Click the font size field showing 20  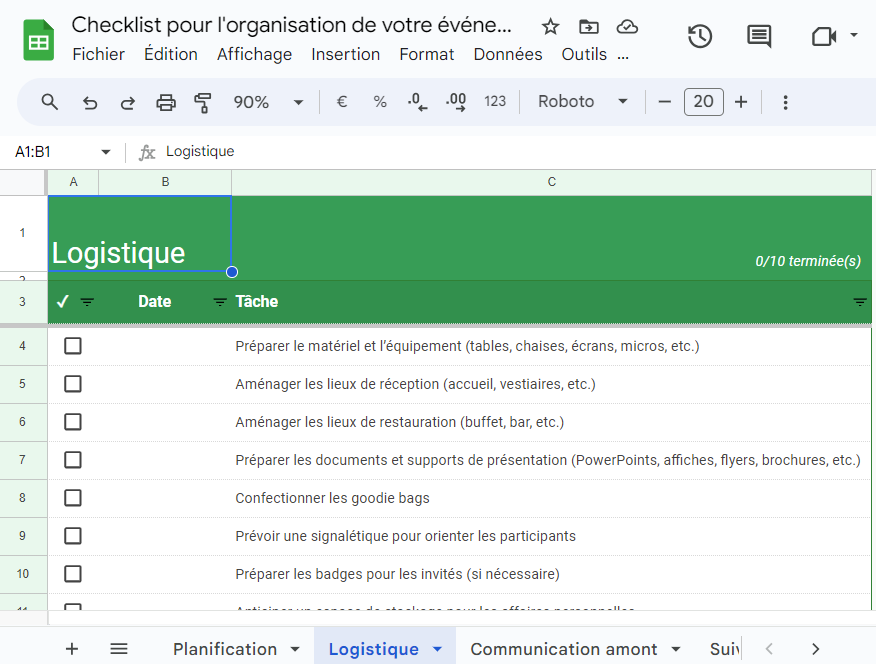coord(703,102)
